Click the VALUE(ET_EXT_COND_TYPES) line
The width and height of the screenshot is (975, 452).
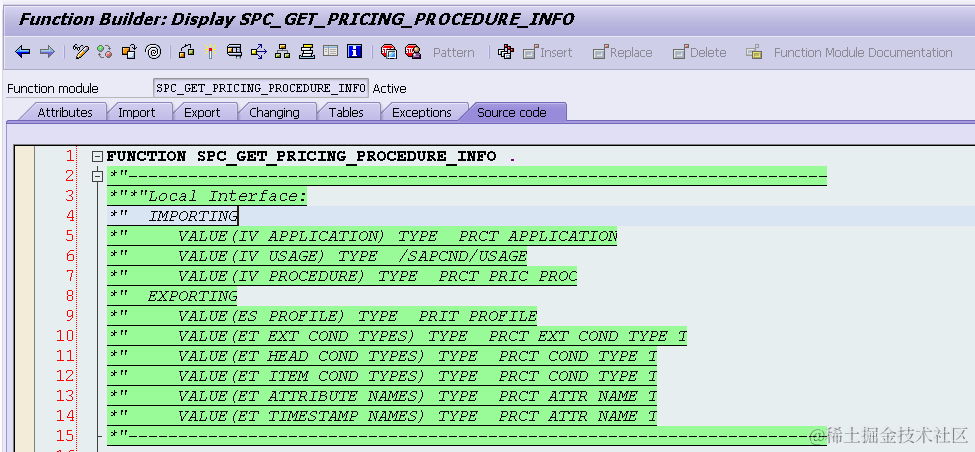point(397,336)
